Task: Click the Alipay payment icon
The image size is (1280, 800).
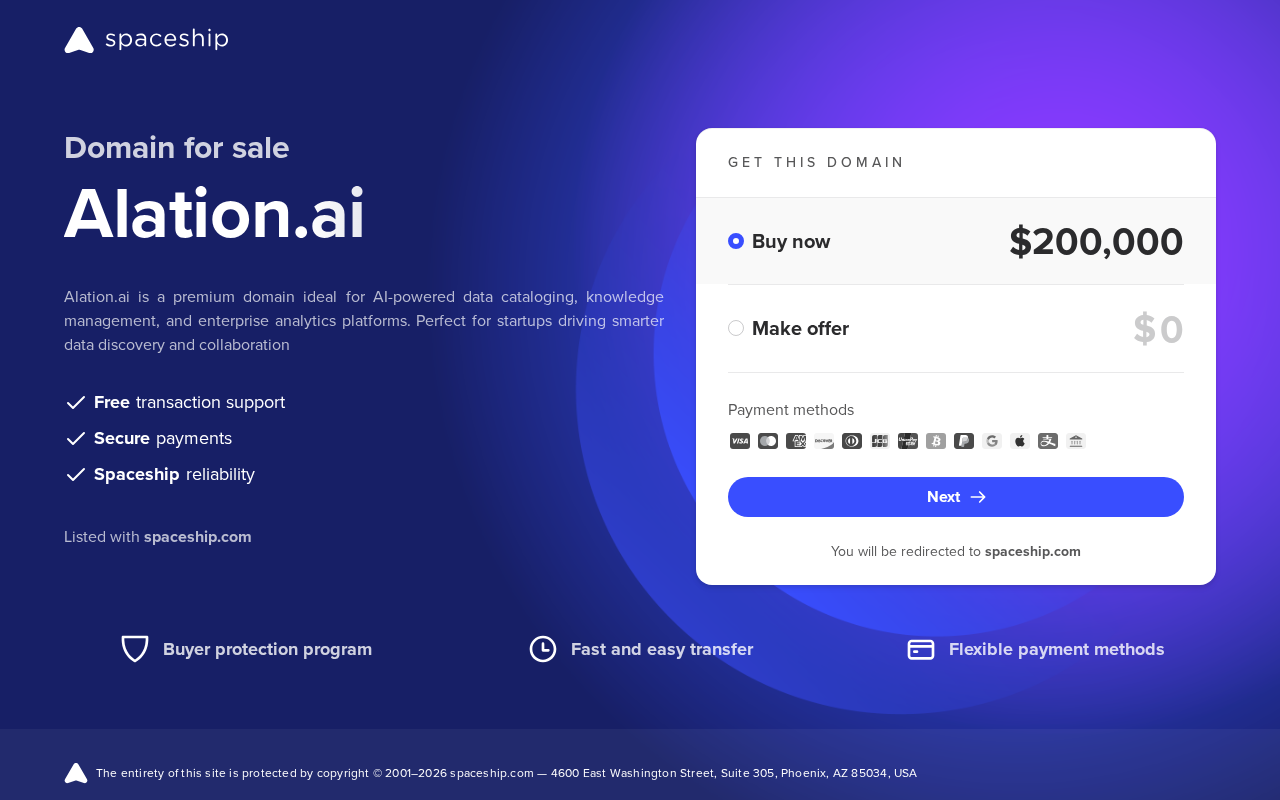Action: [1048, 441]
